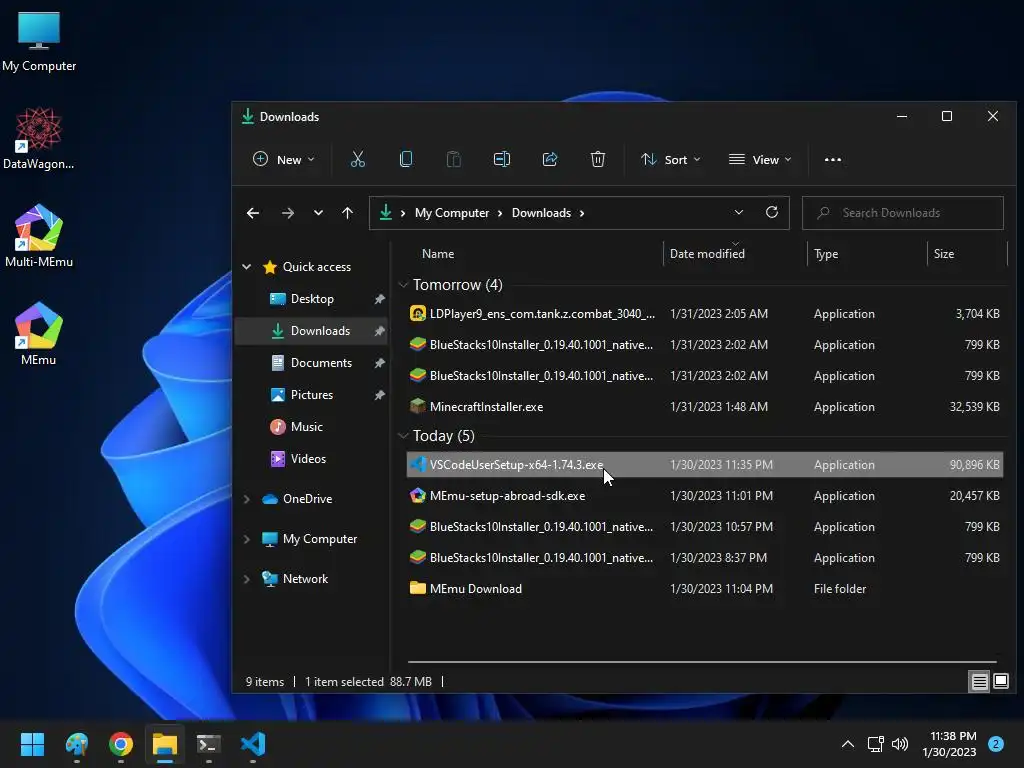Go up one folder level arrow

(347, 213)
